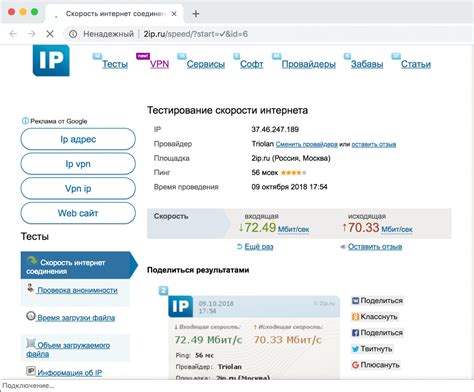Click the Twitter Твитнуть icon

355,349
